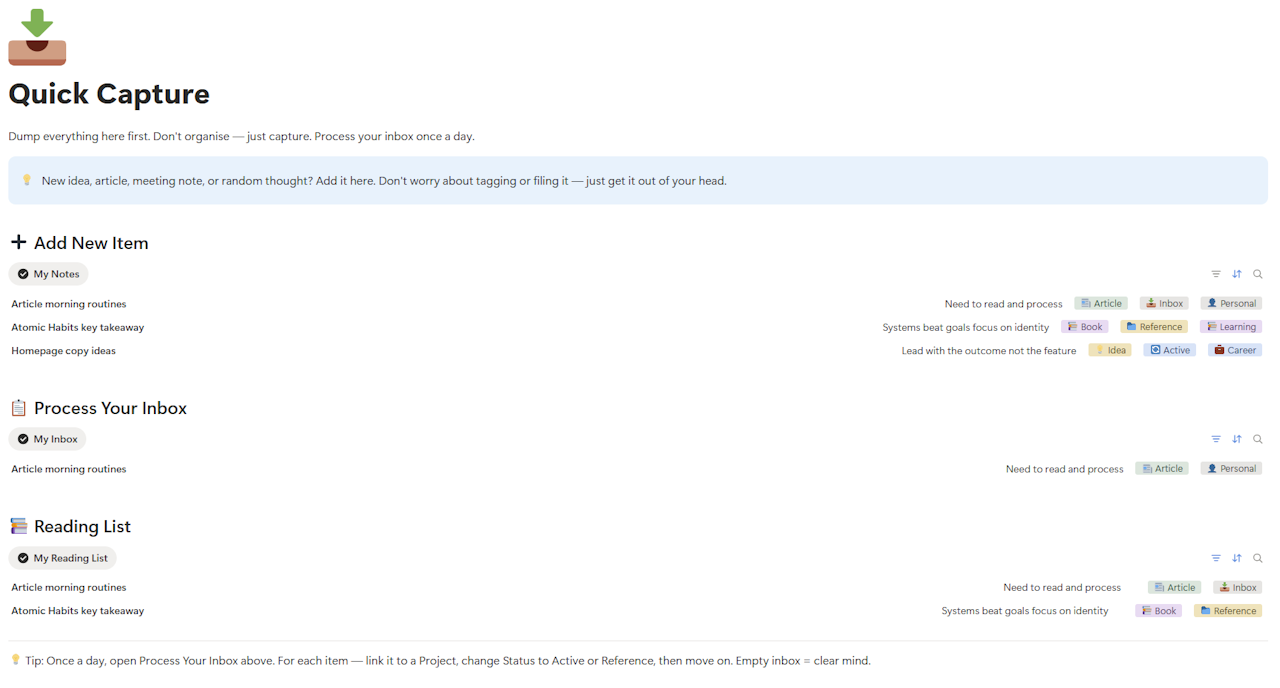Click the Personal tag in My Inbox
The image size is (1280, 688).
(x=1231, y=469)
